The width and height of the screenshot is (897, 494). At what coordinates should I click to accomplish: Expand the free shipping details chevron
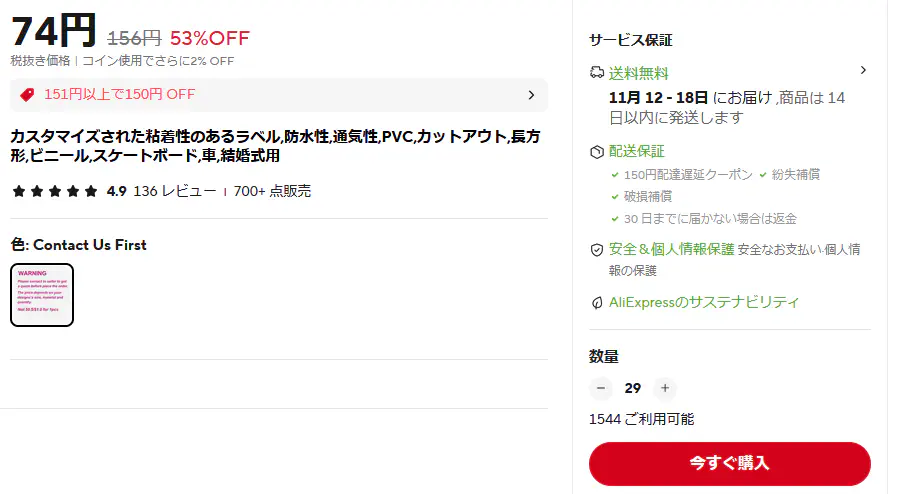pyautogui.click(x=863, y=70)
